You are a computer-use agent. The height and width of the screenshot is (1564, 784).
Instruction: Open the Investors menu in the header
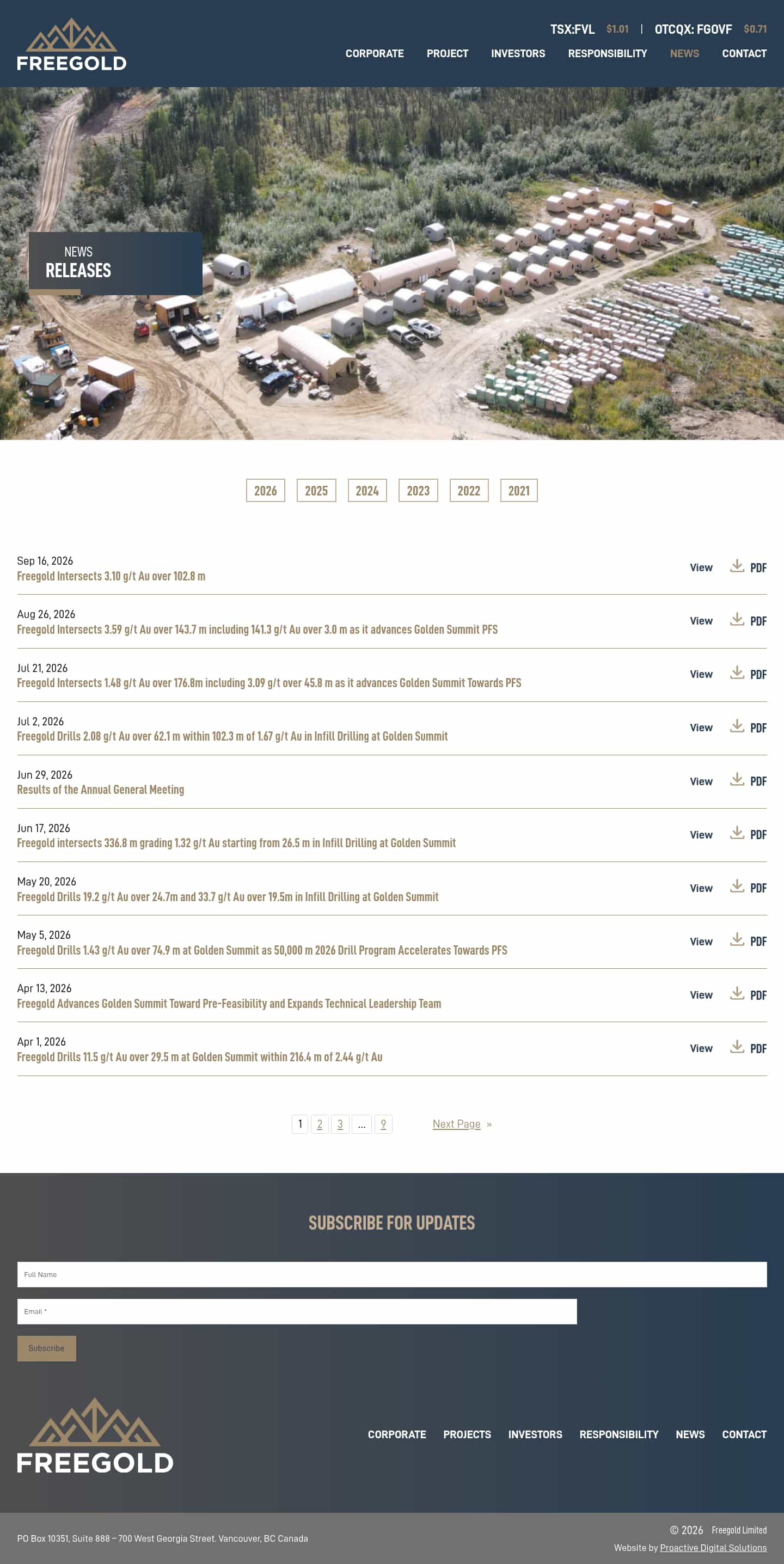(x=518, y=53)
